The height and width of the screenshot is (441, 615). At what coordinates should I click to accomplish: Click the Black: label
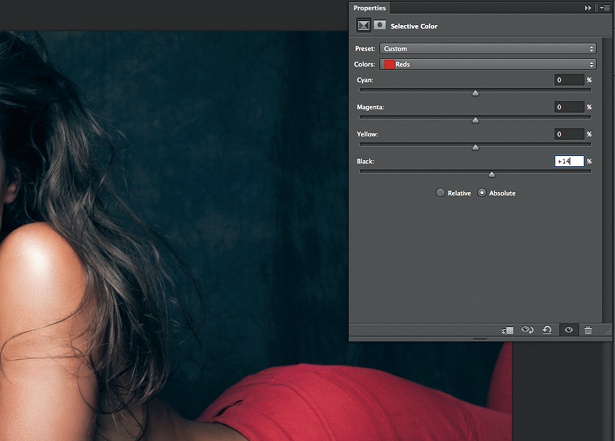[365, 161]
